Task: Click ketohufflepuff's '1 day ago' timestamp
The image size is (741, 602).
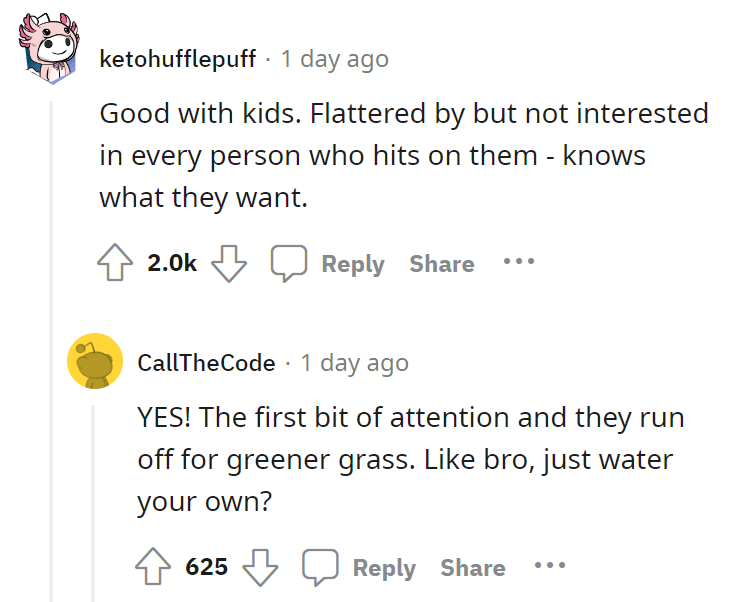Action: point(335,60)
